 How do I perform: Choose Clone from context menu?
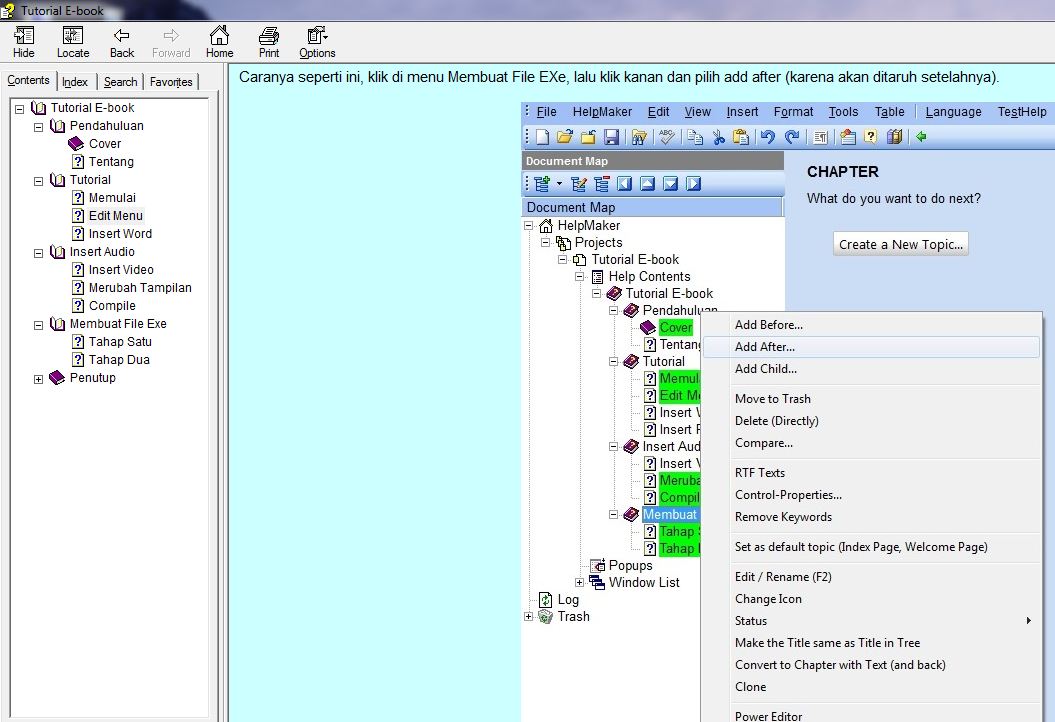(x=871, y=686)
